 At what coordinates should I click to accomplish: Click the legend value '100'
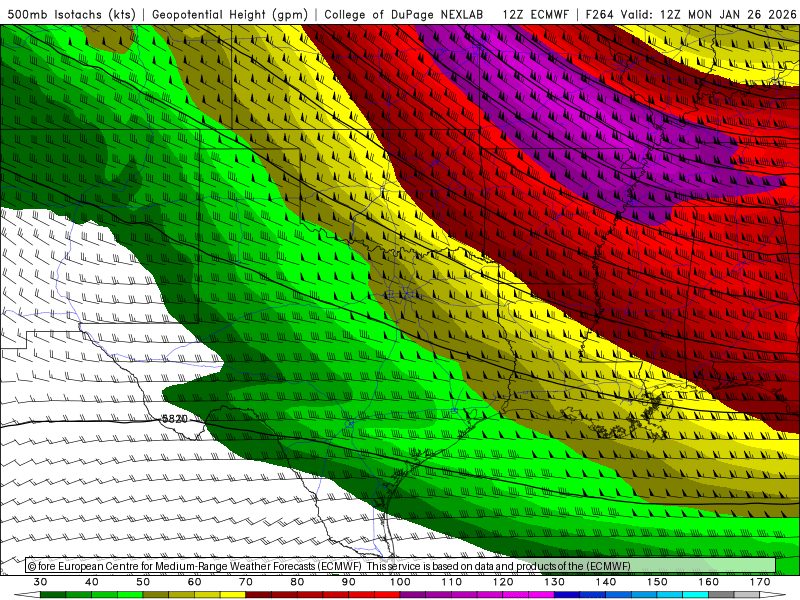pyautogui.click(x=401, y=582)
